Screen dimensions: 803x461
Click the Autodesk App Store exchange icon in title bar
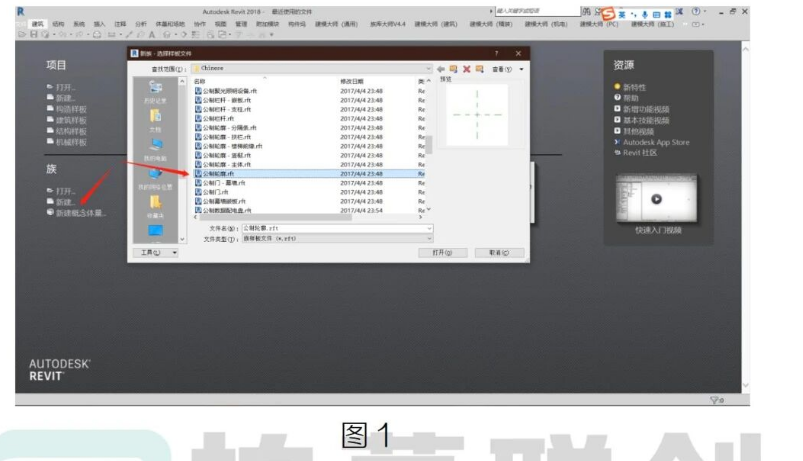point(679,11)
